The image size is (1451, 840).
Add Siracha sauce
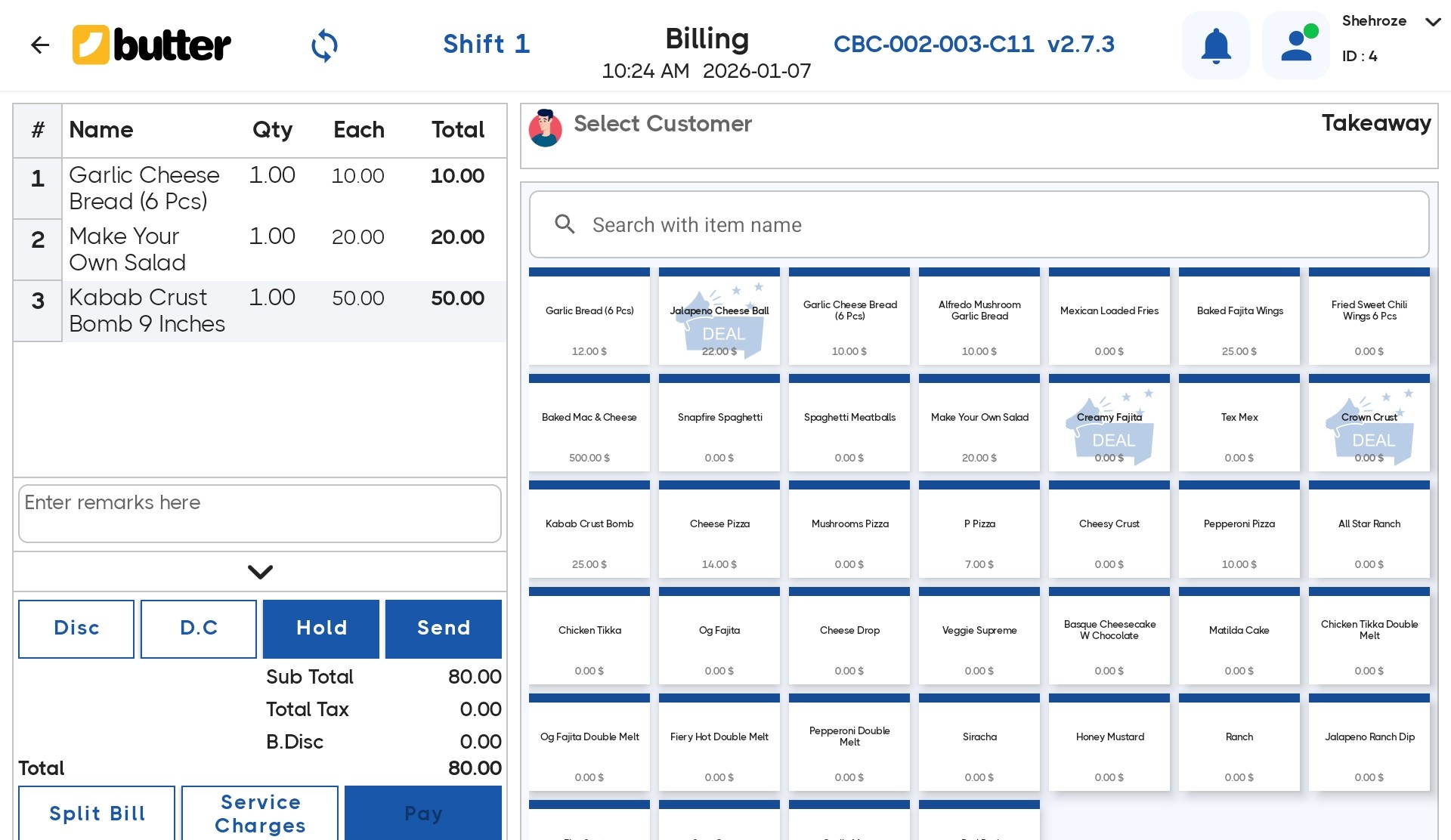(x=979, y=743)
